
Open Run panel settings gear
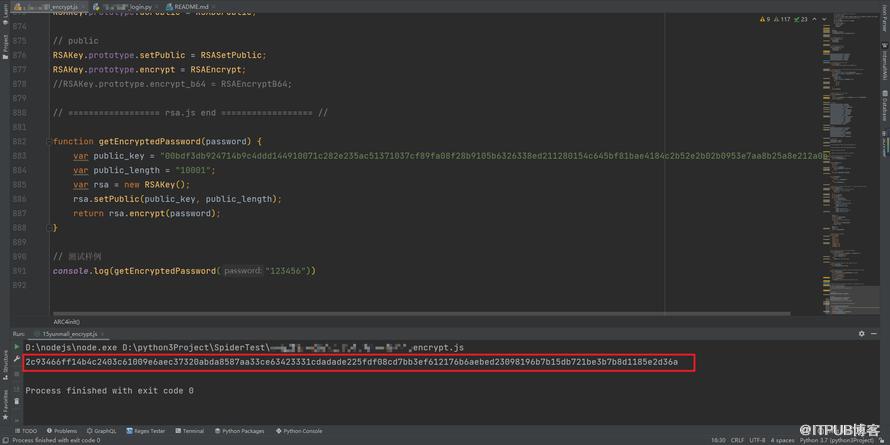[x=862, y=334]
